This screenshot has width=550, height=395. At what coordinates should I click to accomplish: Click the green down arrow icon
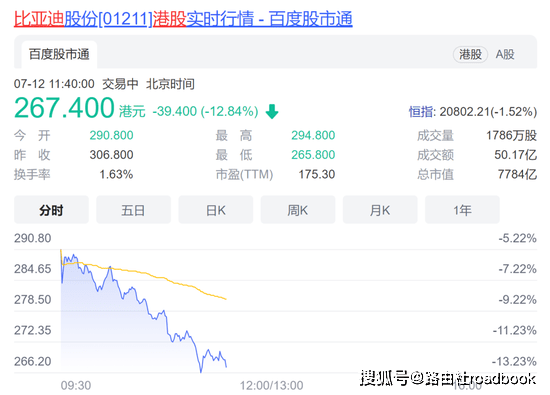point(272,112)
